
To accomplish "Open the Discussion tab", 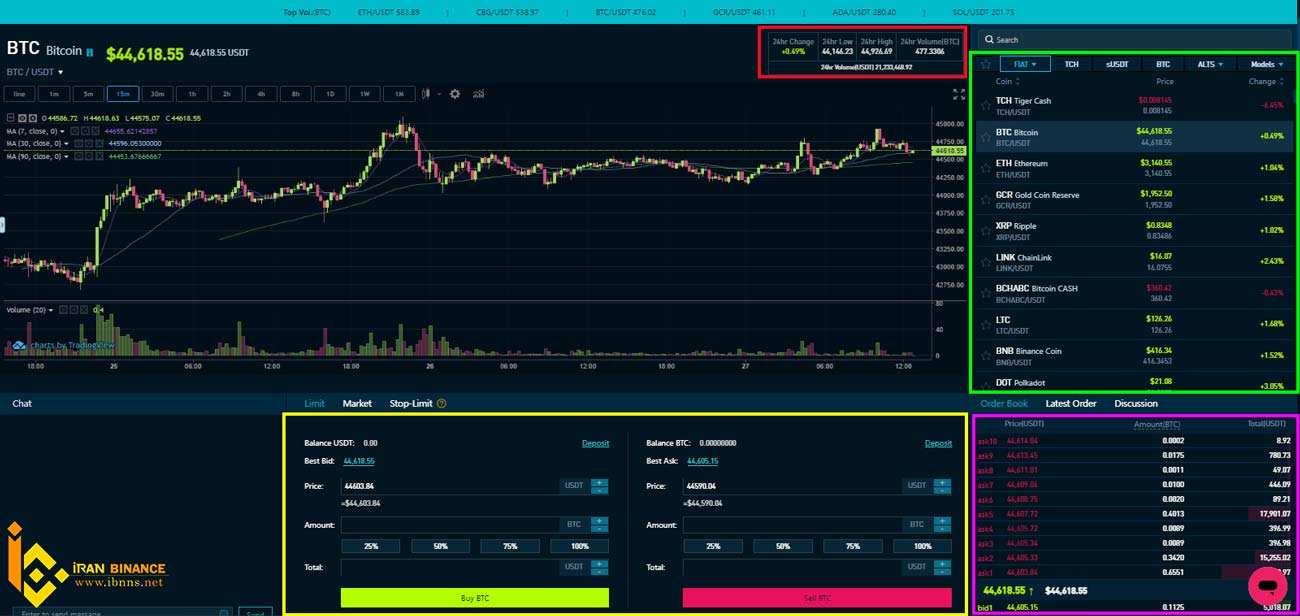I will pyautogui.click(x=1136, y=403).
